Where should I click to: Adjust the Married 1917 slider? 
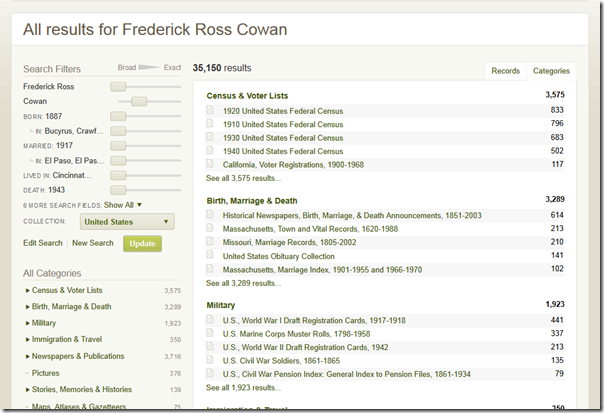(118, 146)
